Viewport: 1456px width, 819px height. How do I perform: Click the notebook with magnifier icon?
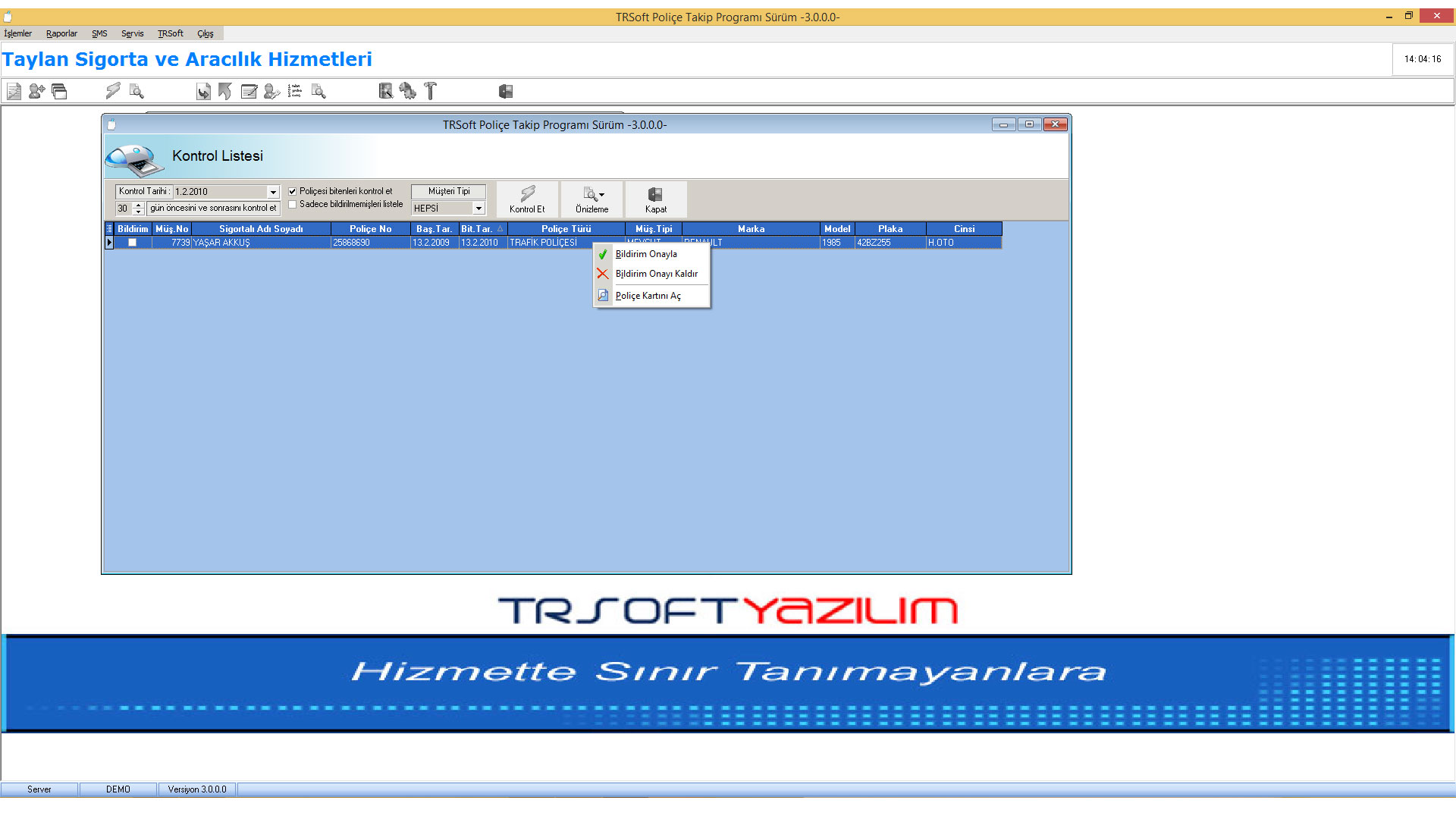386,92
